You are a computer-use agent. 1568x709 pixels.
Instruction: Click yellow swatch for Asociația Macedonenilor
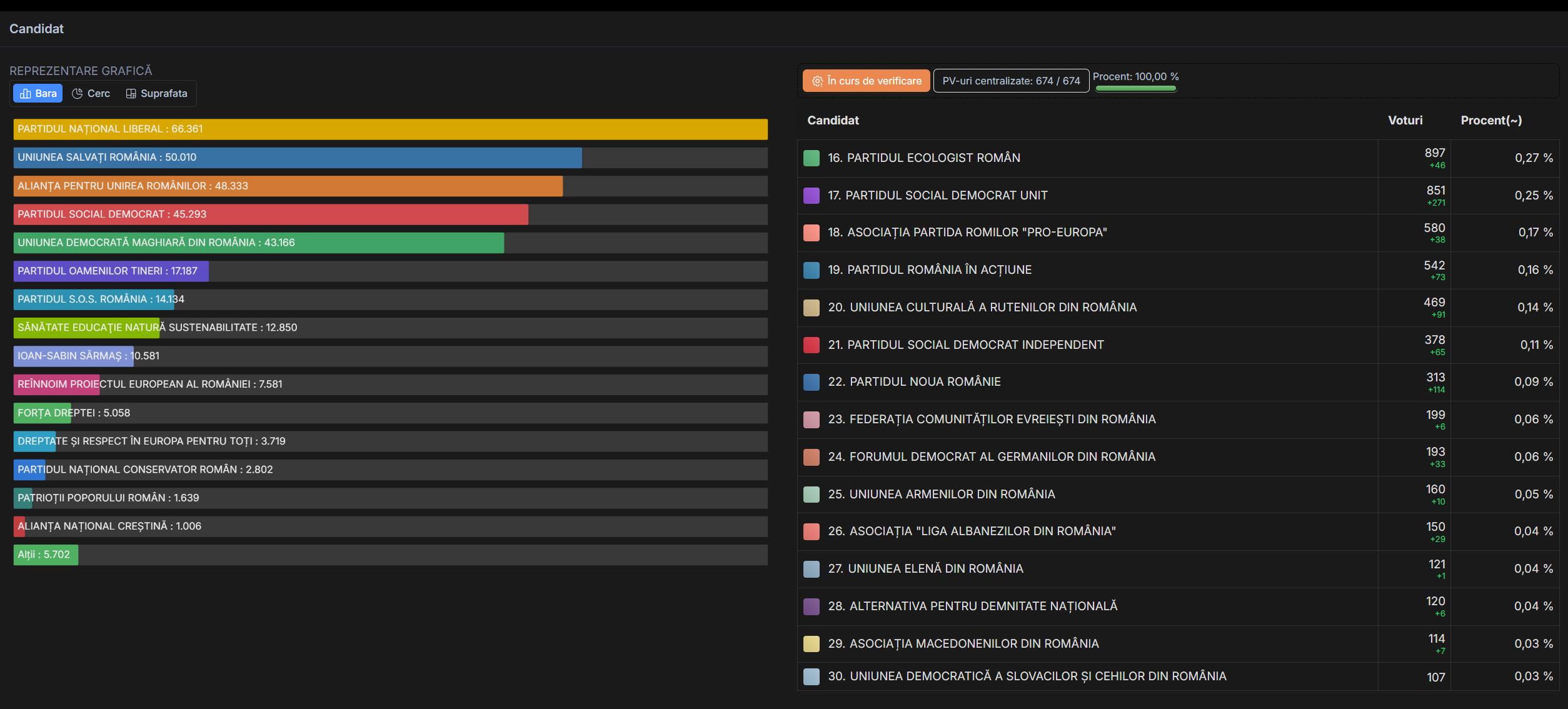point(812,644)
